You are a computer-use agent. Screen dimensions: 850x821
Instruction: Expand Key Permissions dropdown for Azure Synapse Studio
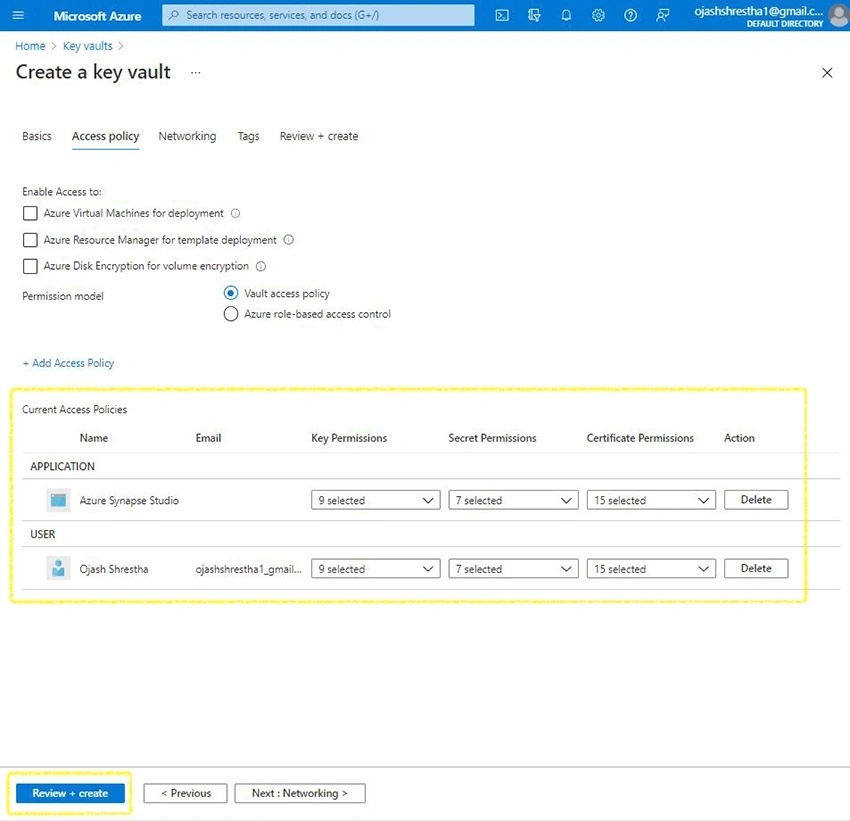375,500
